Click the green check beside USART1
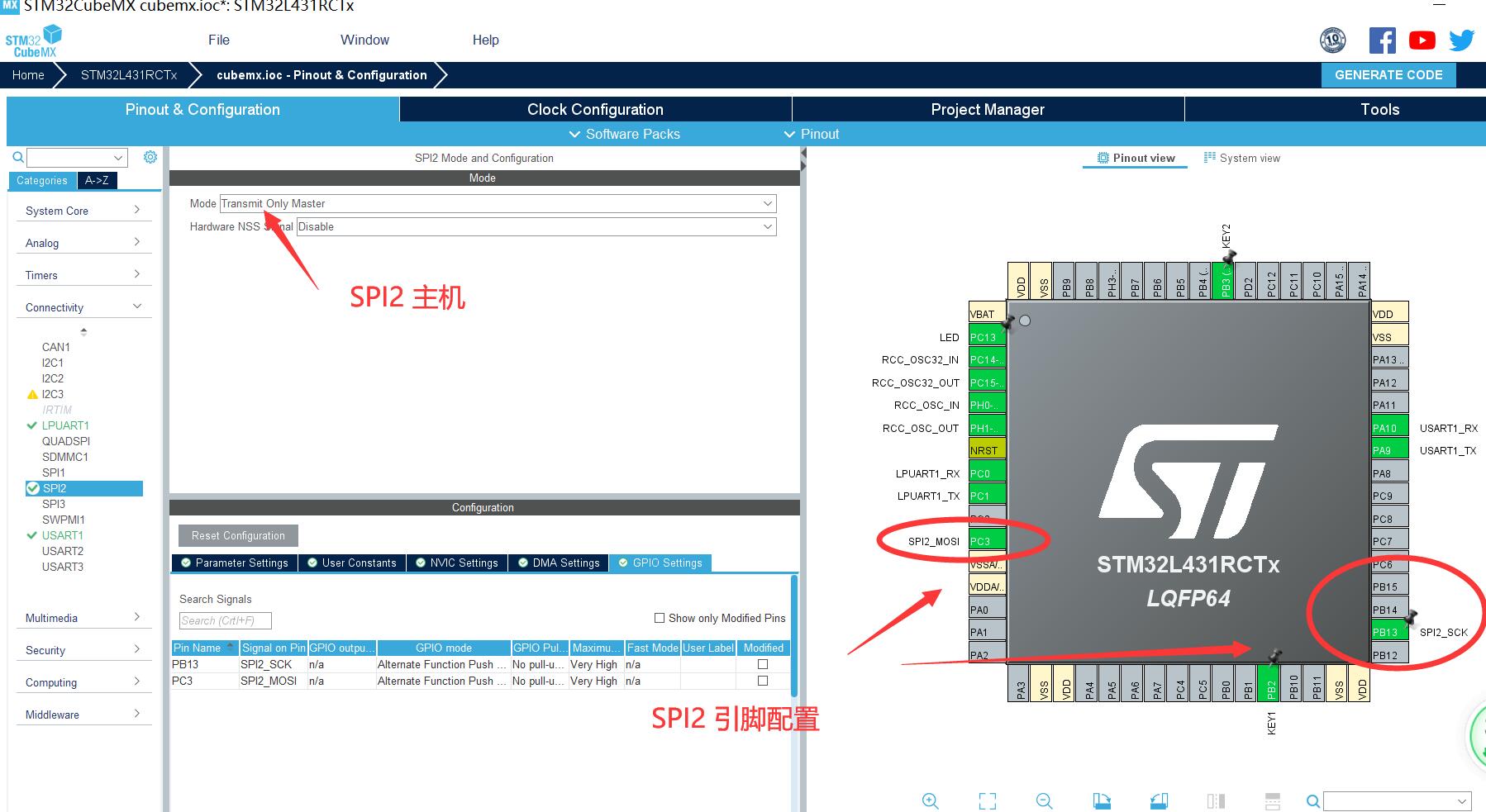Viewport: 1486px width, 812px height. point(32,535)
